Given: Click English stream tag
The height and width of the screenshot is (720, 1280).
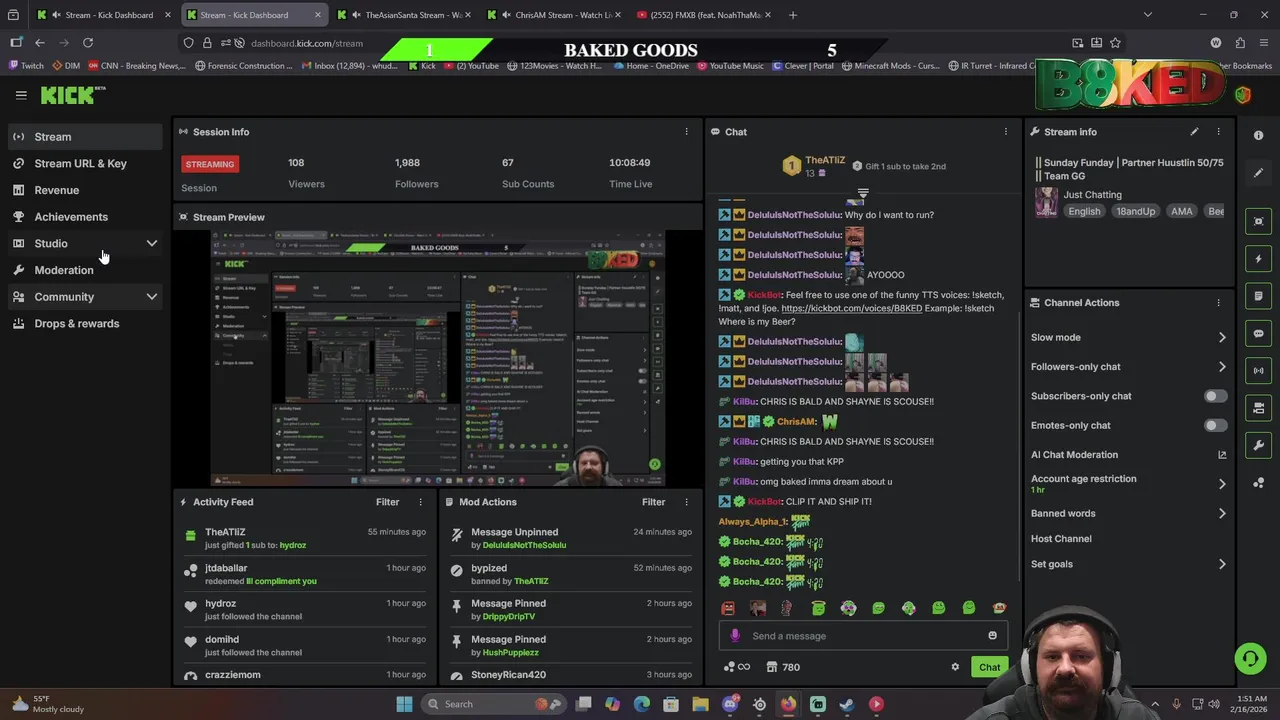Looking at the screenshot, I should (1084, 211).
